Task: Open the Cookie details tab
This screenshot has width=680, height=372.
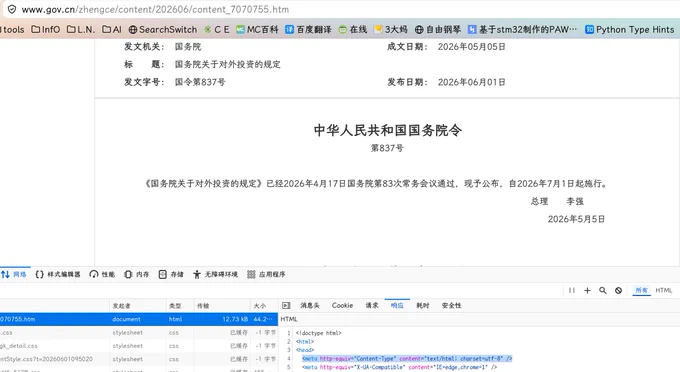Action: pos(342,306)
